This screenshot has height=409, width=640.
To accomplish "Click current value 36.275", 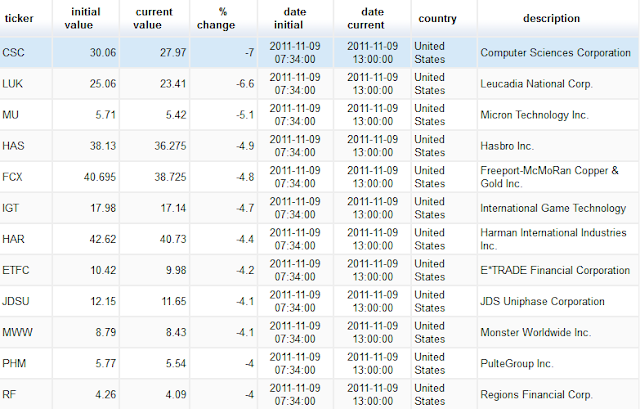I will pyautogui.click(x=170, y=146).
